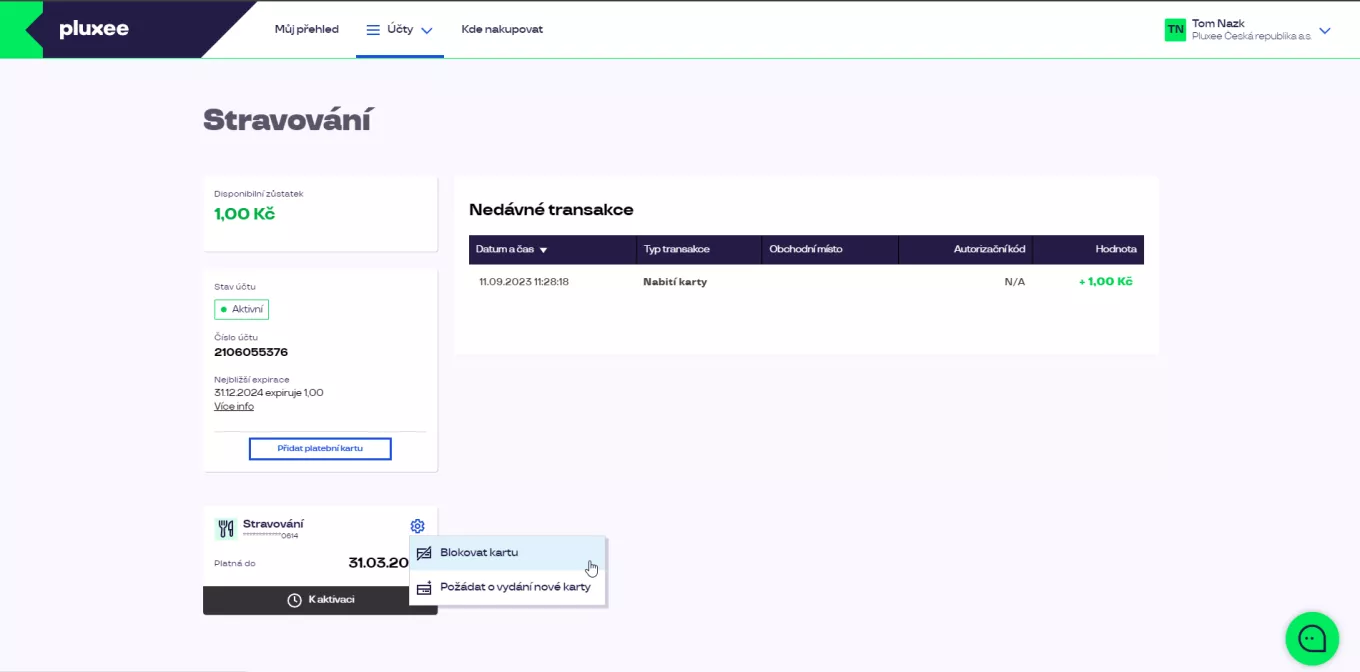1360x672 pixels.
Task: Click the new card request icon
Action: click(424, 587)
